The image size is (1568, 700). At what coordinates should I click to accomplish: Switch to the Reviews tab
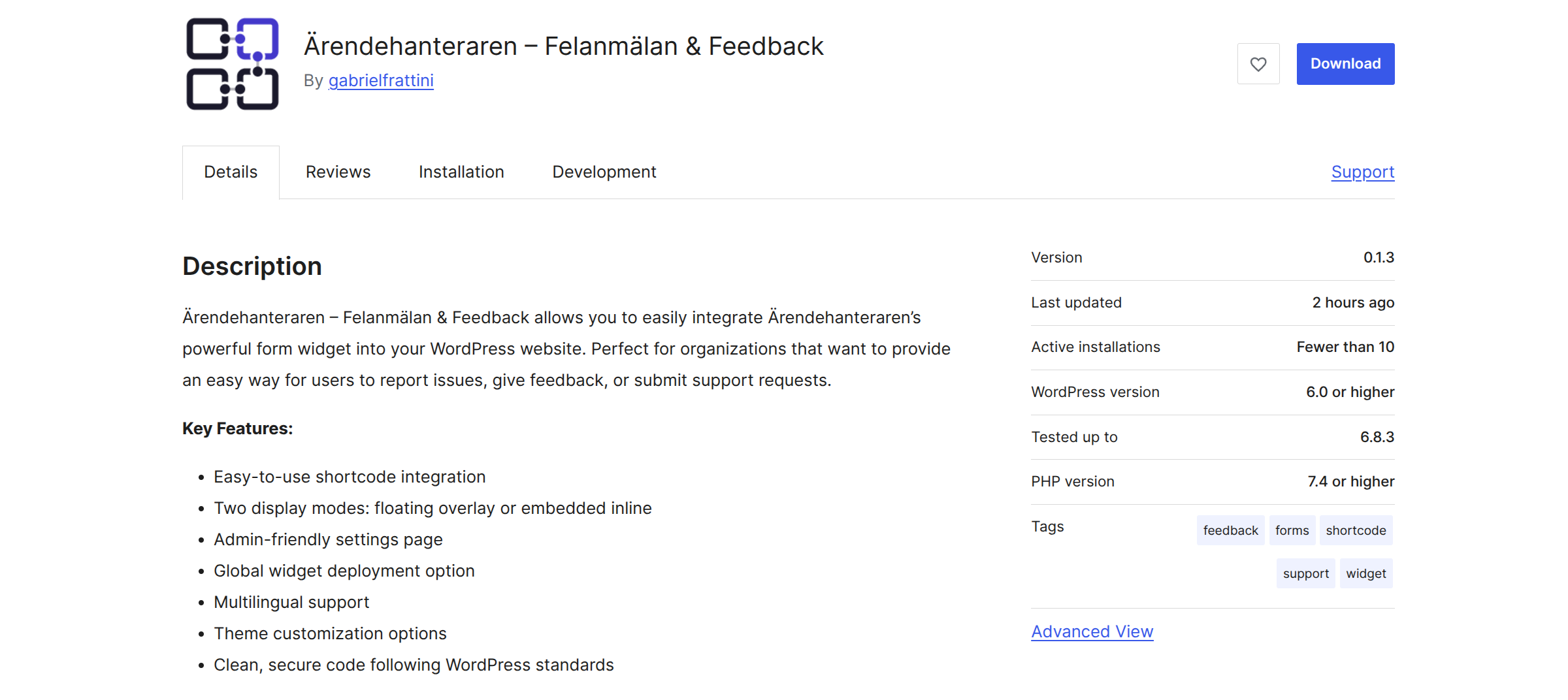pyautogui.click(x=337, y=171)
